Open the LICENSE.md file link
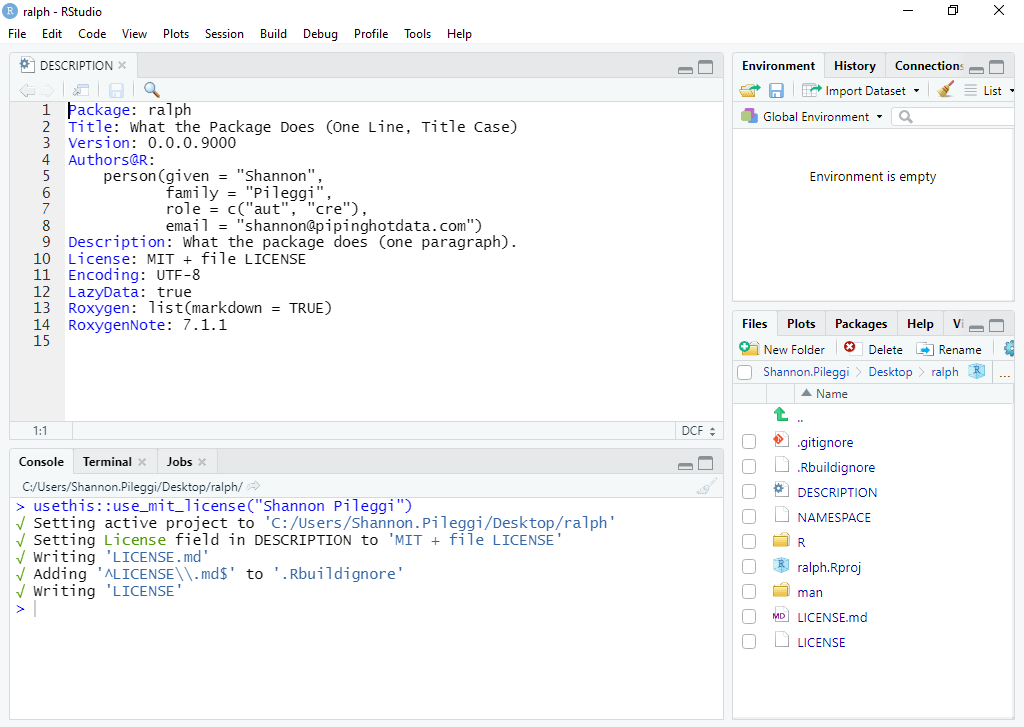The height and width of the screenshot is (727, 1024). (832, 617)
